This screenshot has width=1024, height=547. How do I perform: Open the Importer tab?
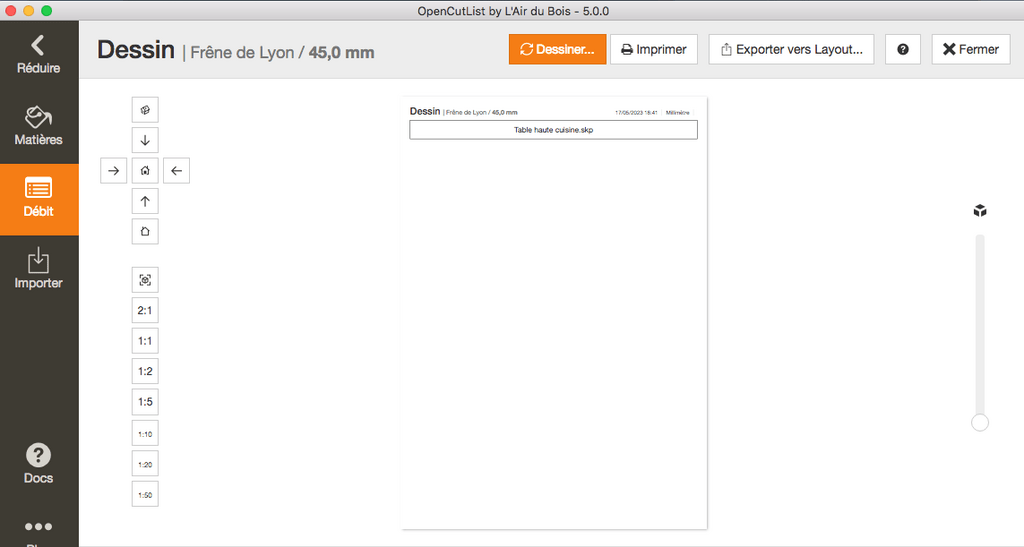38,270
